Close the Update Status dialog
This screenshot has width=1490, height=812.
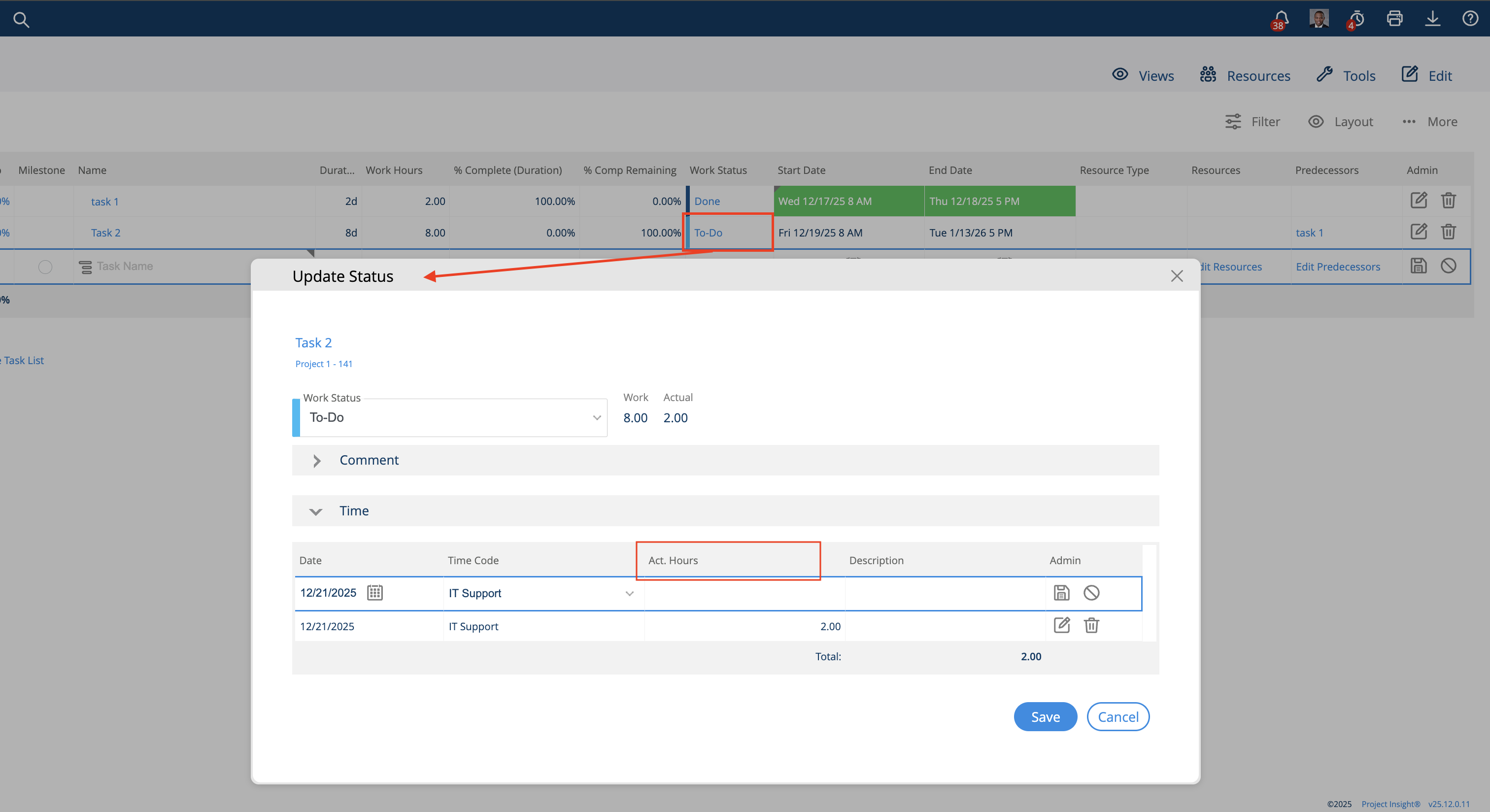tap(1177, 276)
